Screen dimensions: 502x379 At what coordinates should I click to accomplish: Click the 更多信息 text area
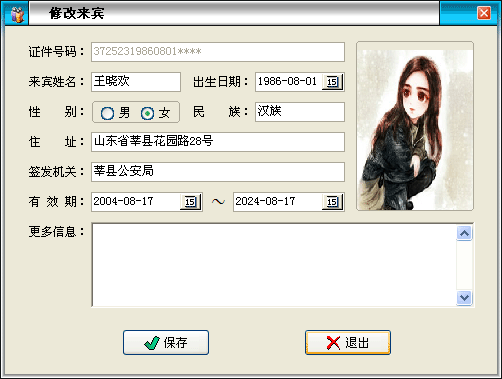click(x=274, y=265)
